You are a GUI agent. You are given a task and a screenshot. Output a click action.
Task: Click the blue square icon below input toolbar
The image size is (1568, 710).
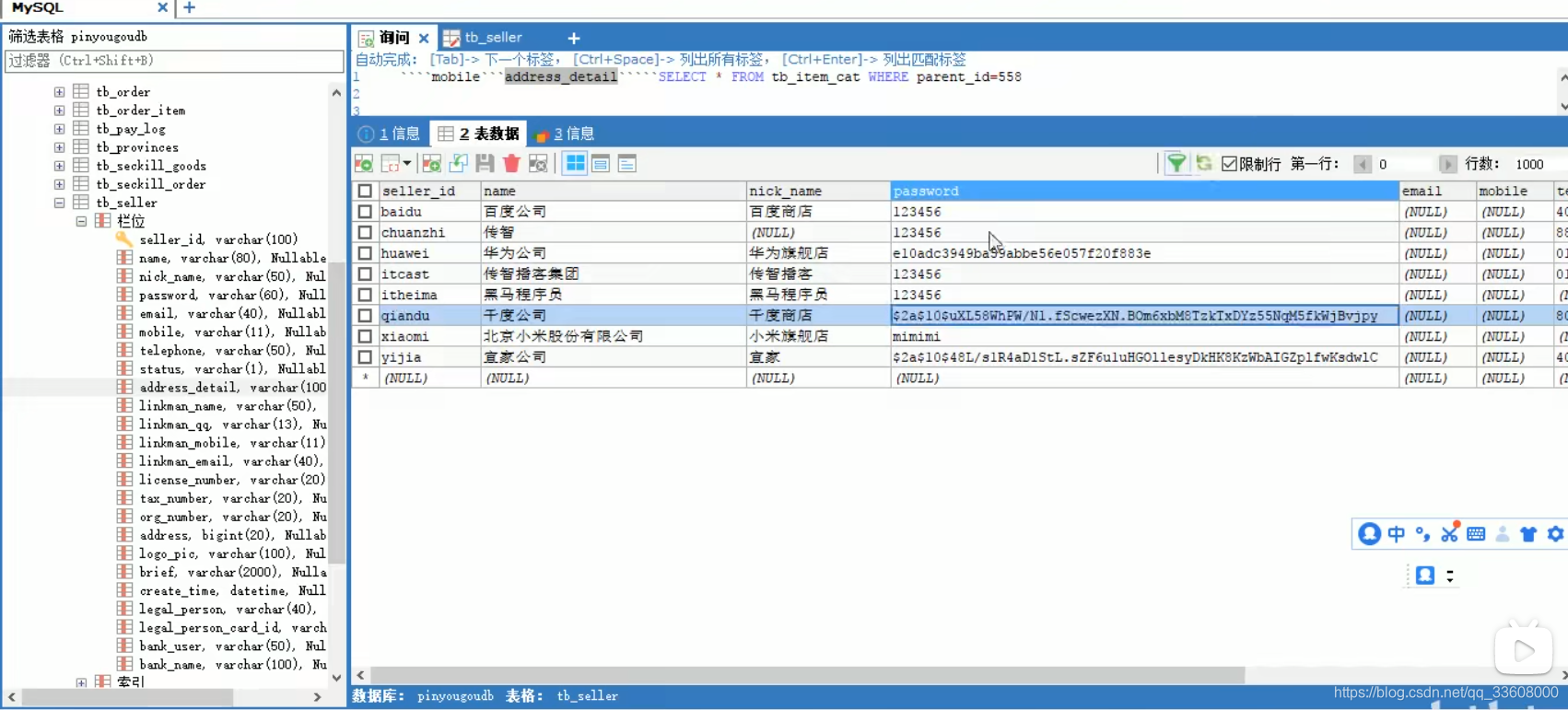[1425, 575]
